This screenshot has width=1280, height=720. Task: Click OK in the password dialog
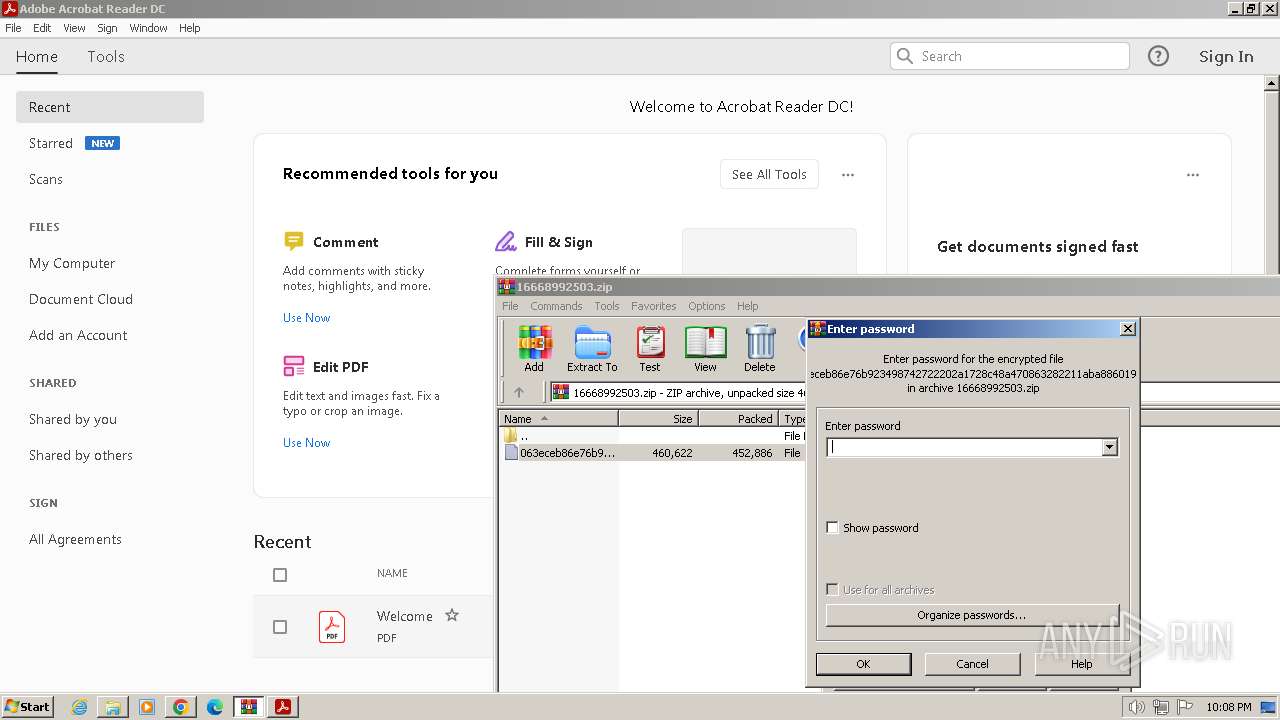[x=863, y=664]
